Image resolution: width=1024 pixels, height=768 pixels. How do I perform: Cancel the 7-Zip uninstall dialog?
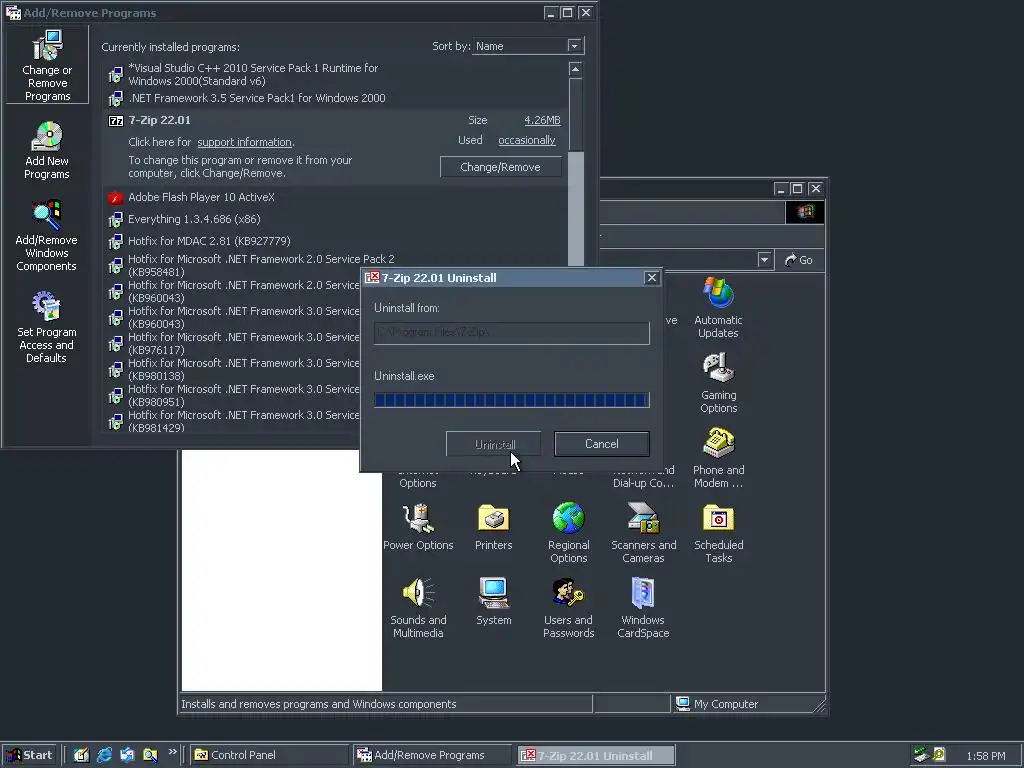tap(601, 444)
